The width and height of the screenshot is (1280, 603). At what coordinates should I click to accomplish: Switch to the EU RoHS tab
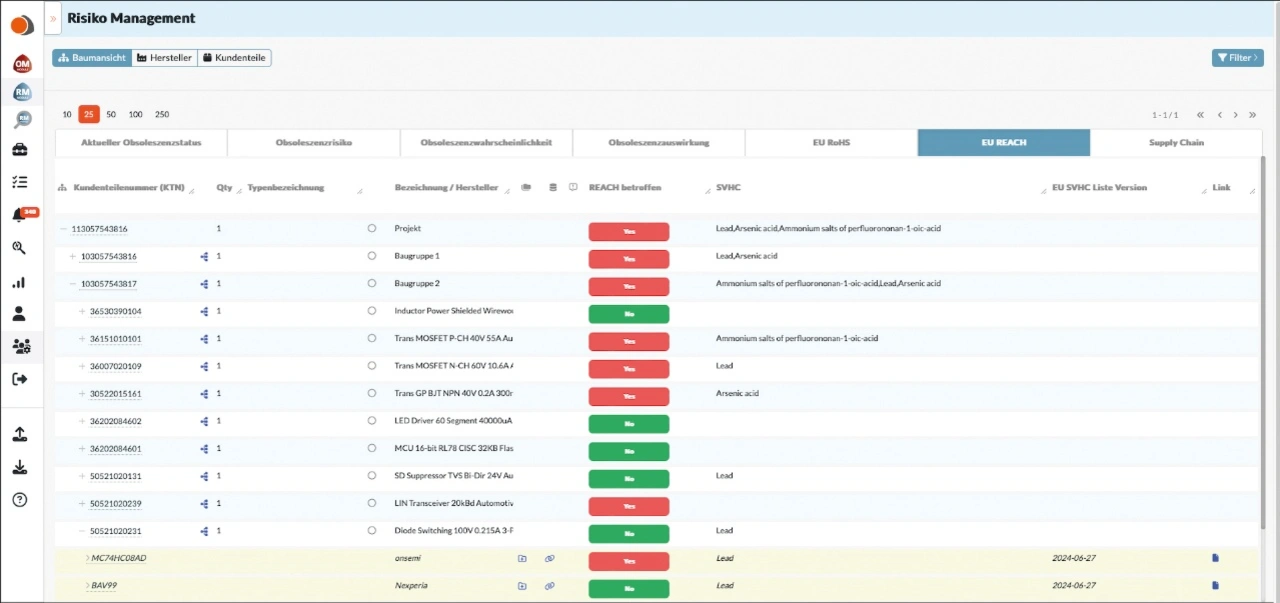(831, 143)
